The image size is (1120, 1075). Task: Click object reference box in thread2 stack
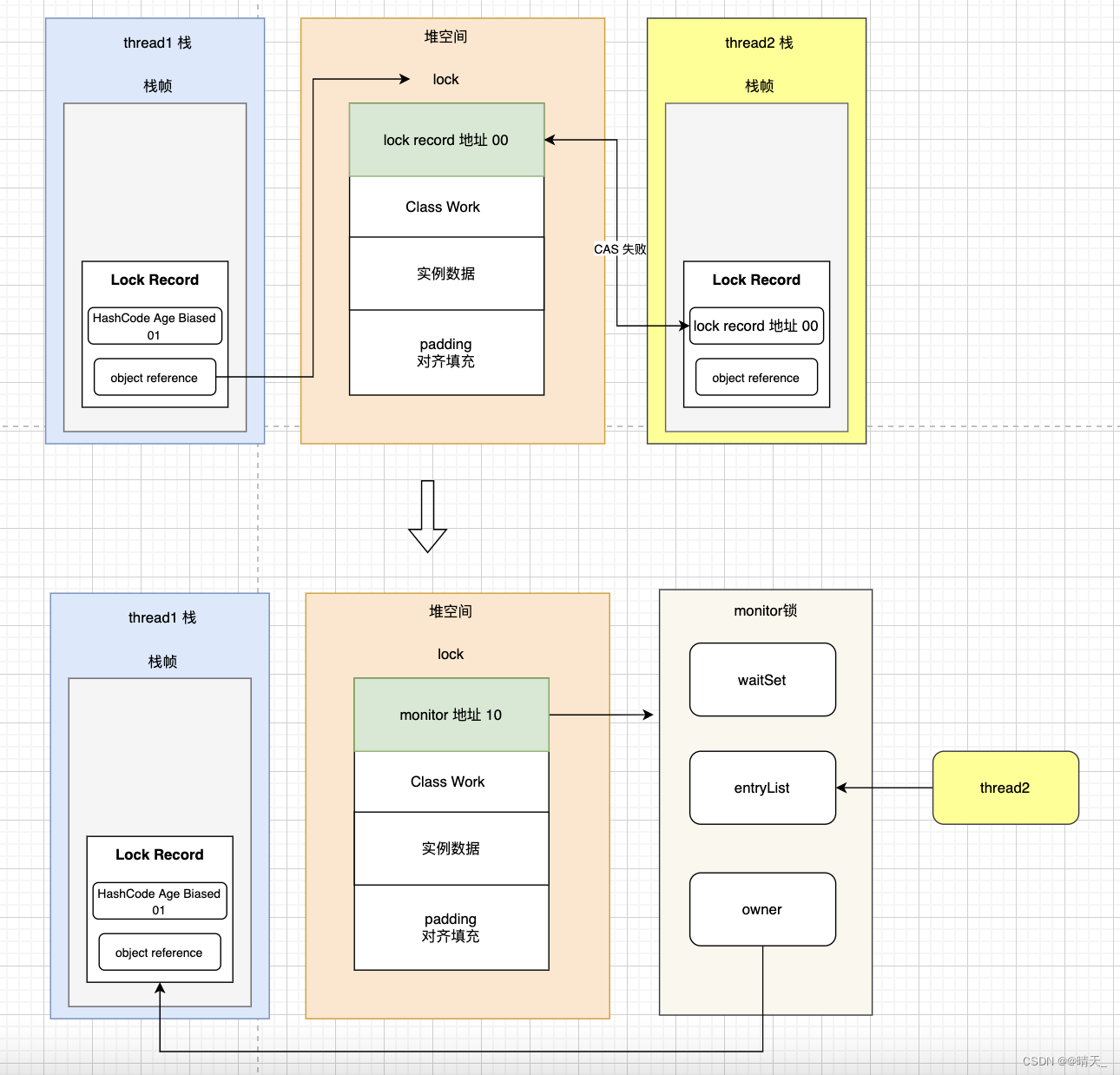click(756, 378)
